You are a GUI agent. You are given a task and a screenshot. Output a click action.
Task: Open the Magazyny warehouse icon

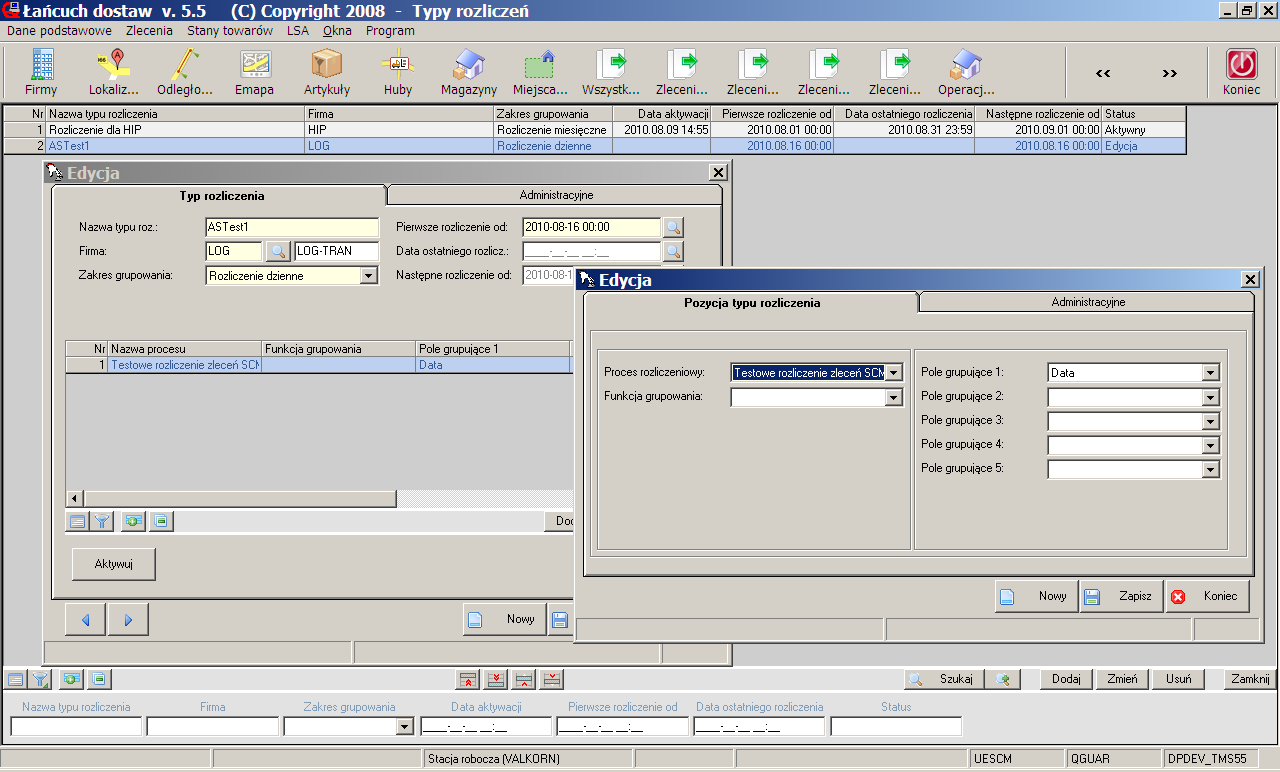point(469,73)
